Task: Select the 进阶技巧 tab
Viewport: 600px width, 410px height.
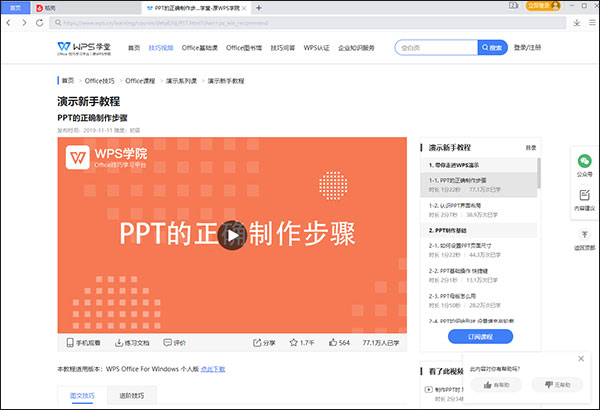Action: [132, 396]
